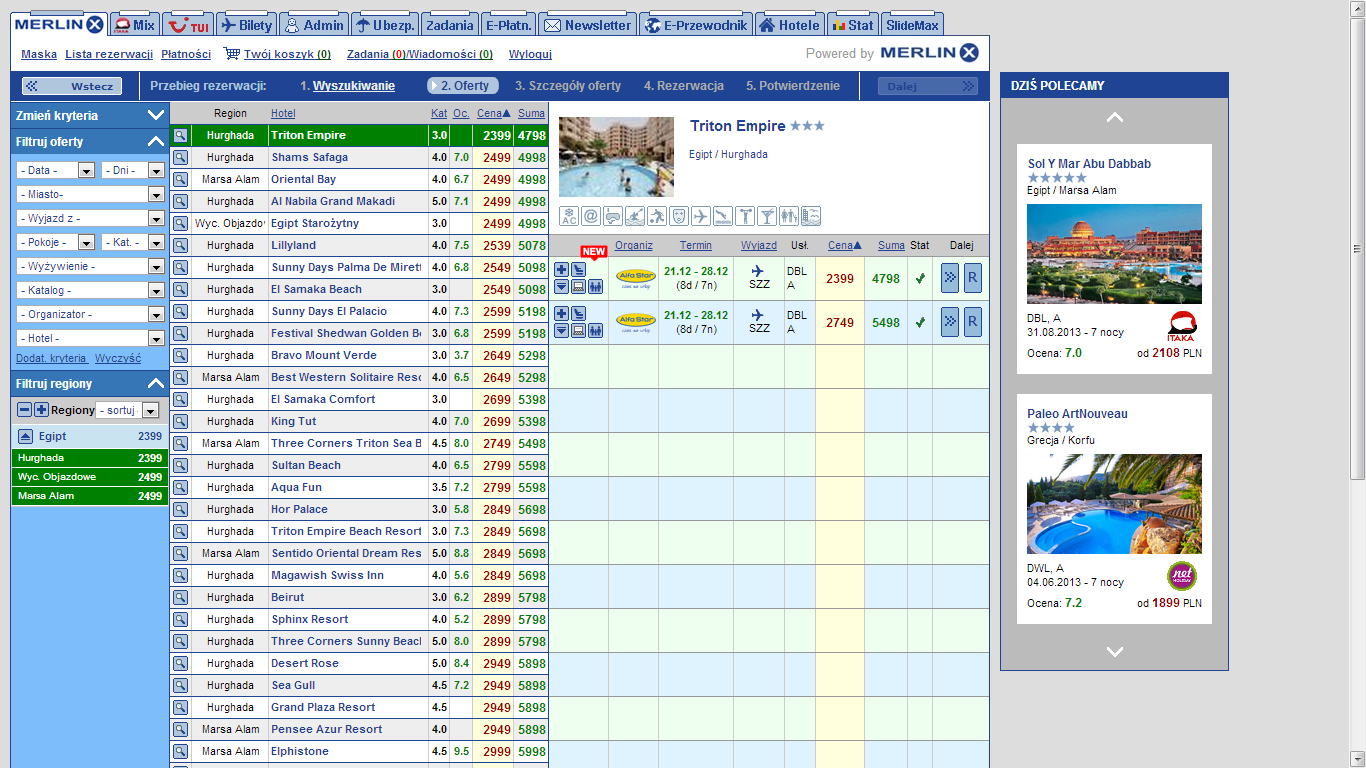Open the Sol Y Mar Abu Dabbab photo

[1114, 254]
